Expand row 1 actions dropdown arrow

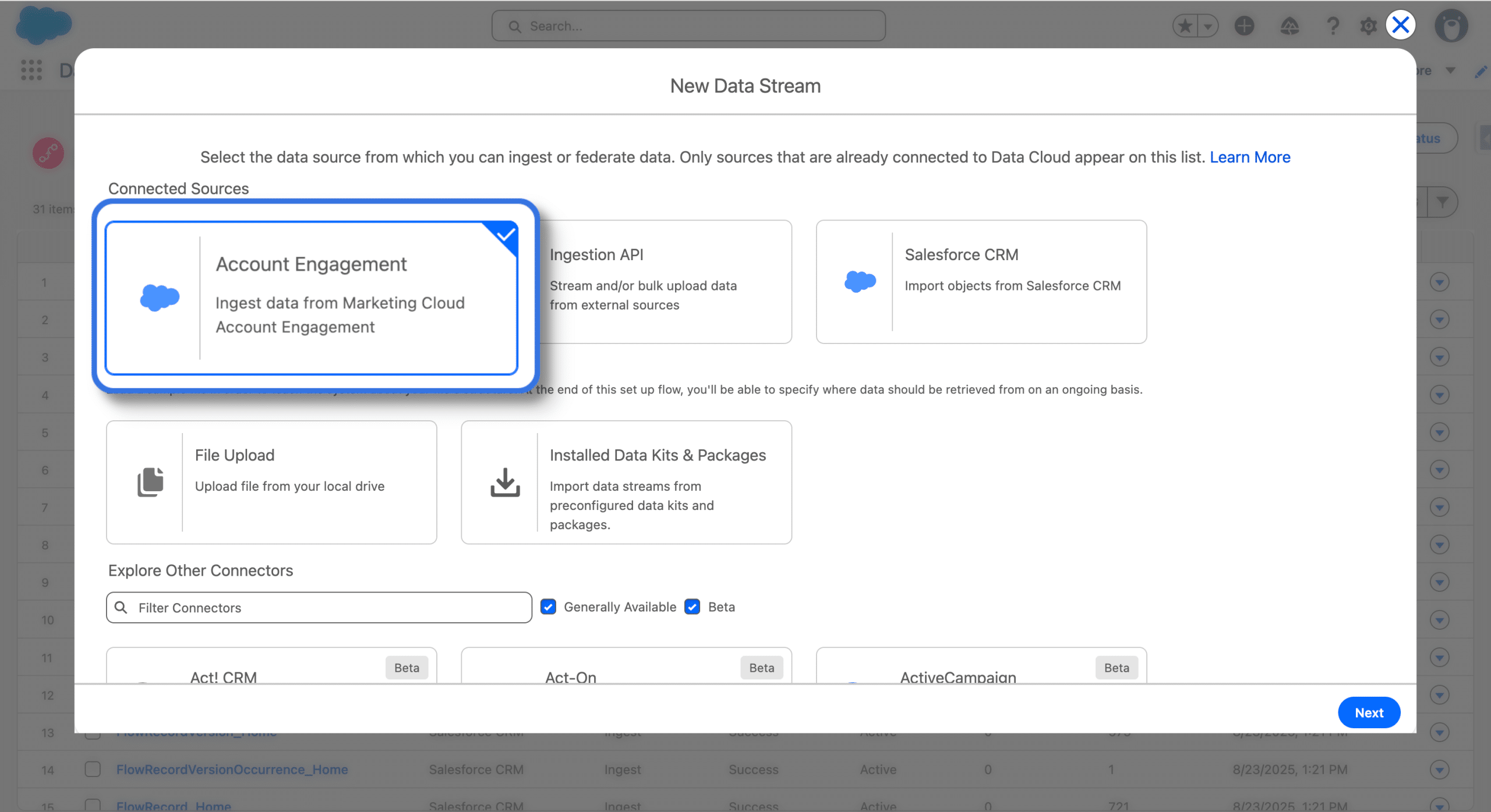[x=1439, y=282]
